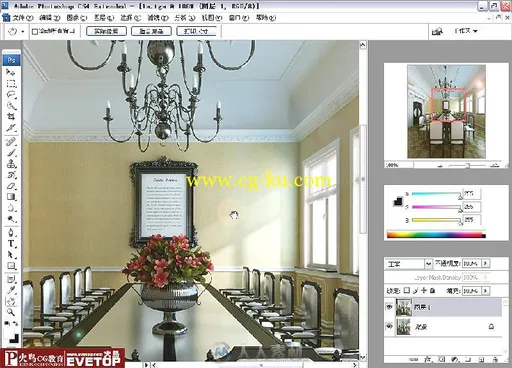This screenshot has width=512, height=368.
Task: Open the File menu
Action: [23, 18]
